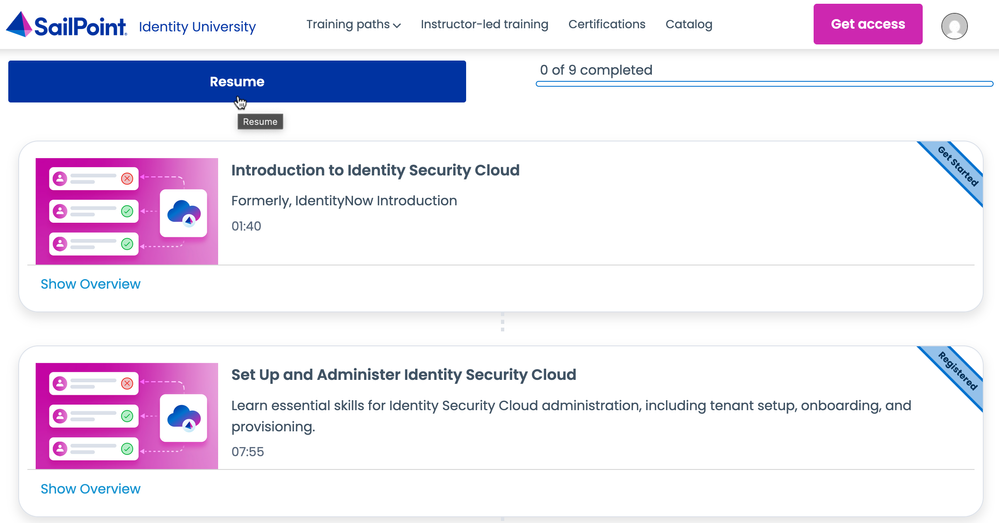The image size is (999, 523).
Task: Select the Introduction course thumbnail image
Action: click(x=127, y=211)
